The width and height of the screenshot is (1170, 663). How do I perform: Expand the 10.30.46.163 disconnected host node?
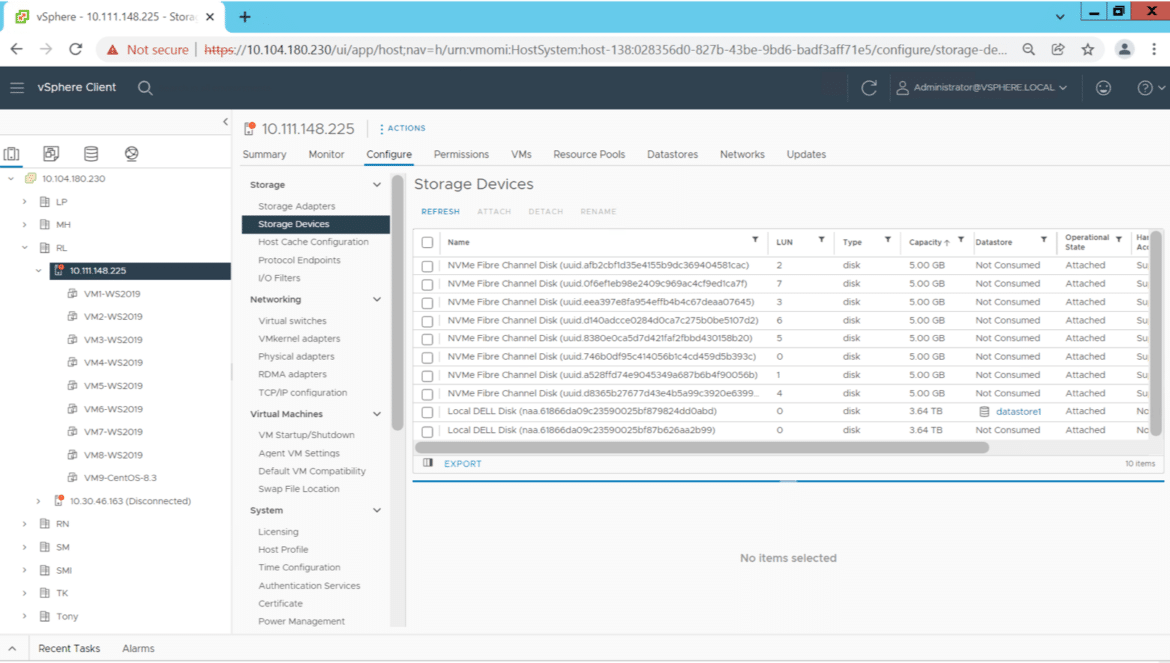point(39,501)
